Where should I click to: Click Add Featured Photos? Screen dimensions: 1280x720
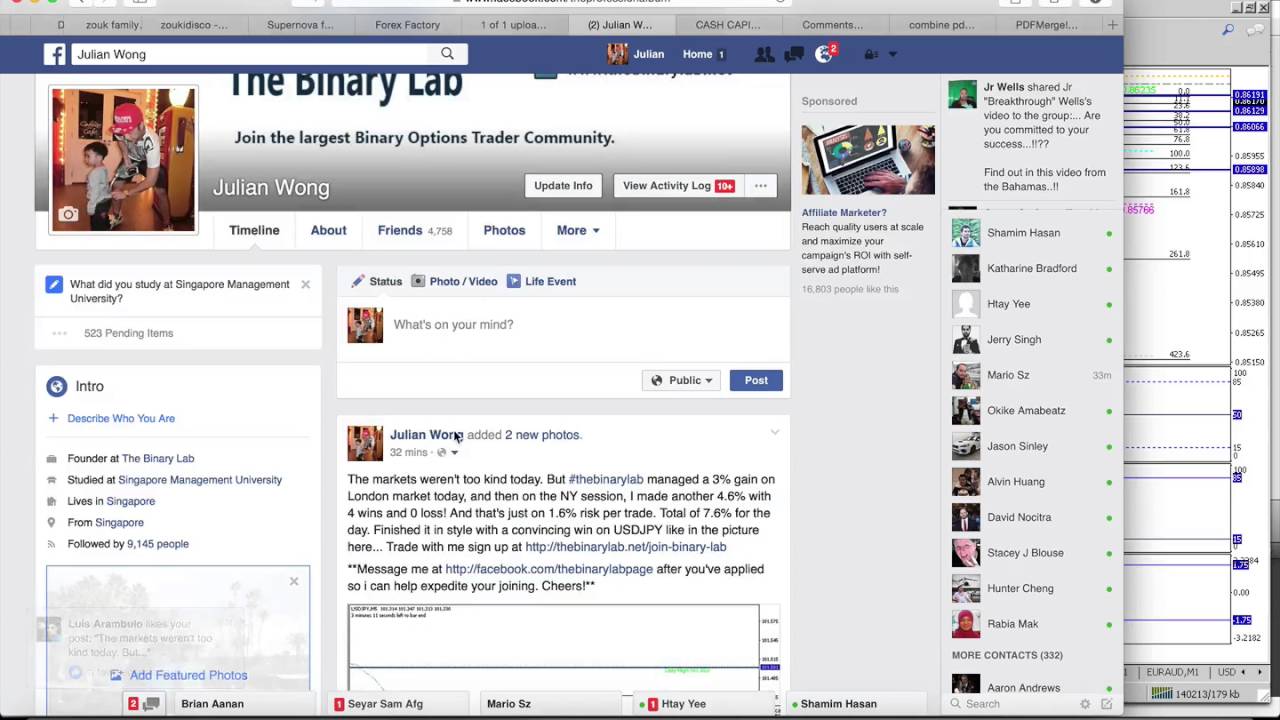178,675
